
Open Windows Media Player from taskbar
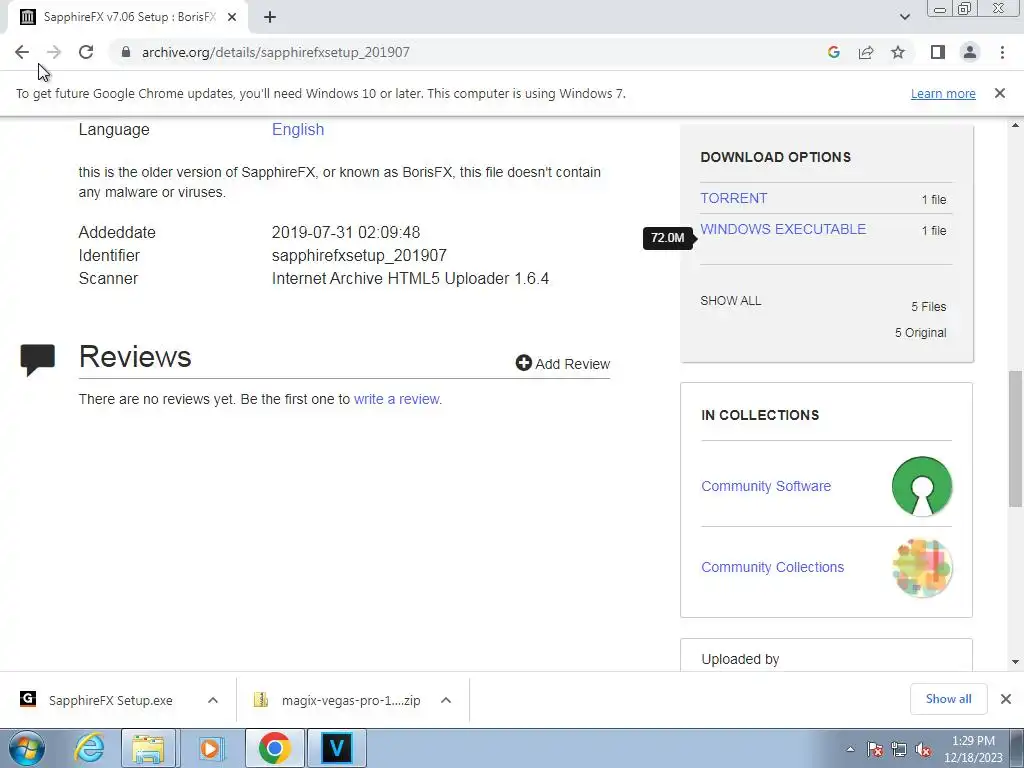tap(210, 748)
